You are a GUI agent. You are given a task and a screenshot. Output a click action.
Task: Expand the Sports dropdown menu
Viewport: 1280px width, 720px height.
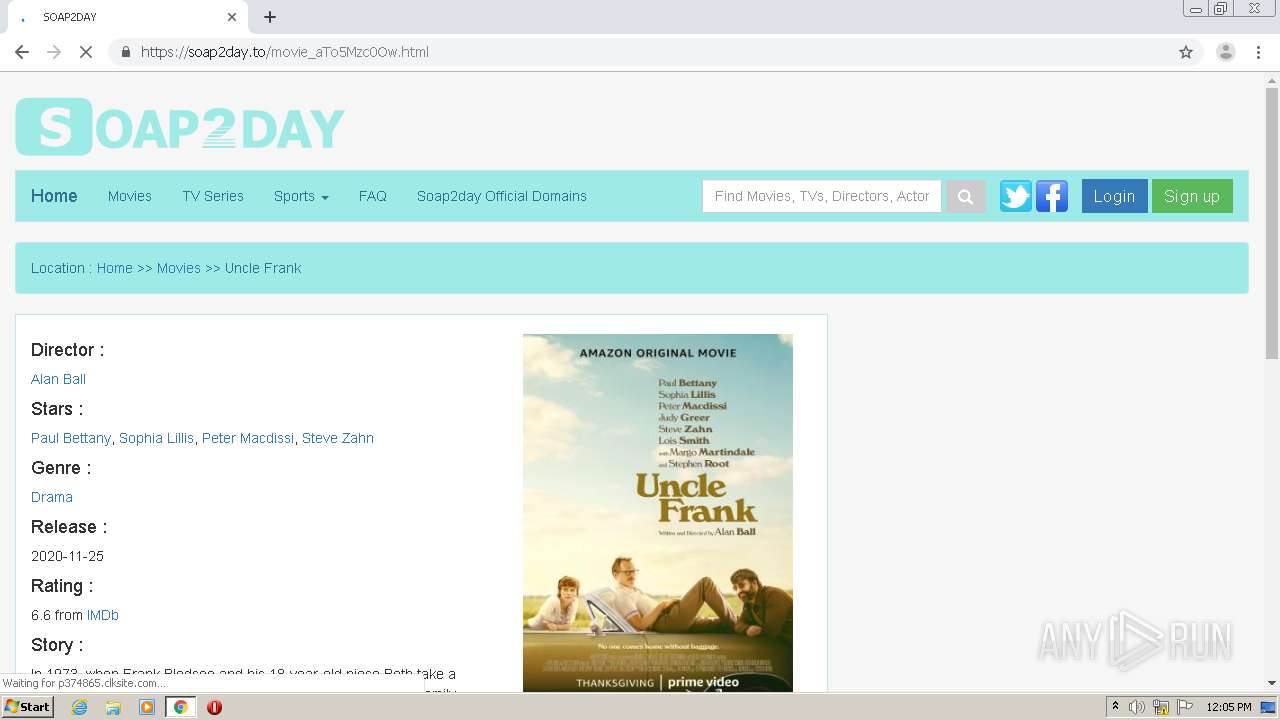pyautogui.click(x=301, y=196)
